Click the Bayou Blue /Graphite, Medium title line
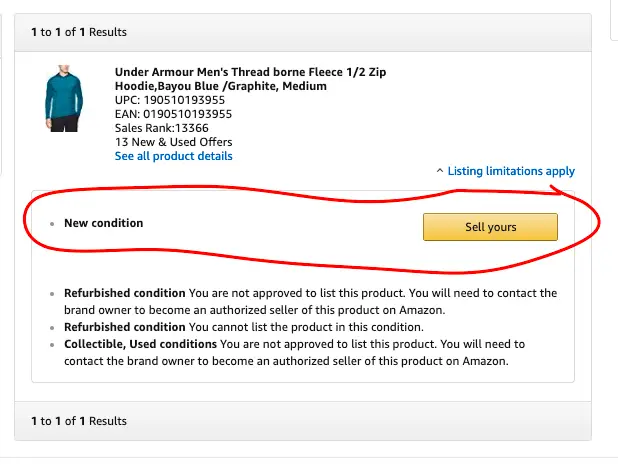Screen dimensions: 618x465 220,86
